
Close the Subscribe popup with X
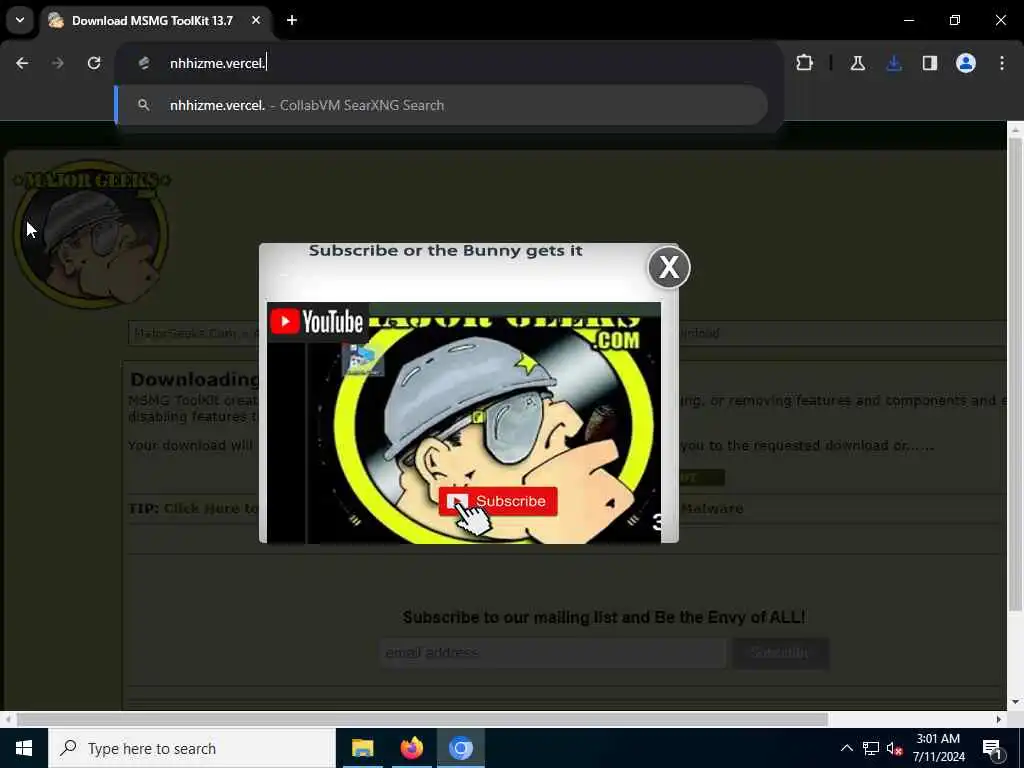click(669, 267)
